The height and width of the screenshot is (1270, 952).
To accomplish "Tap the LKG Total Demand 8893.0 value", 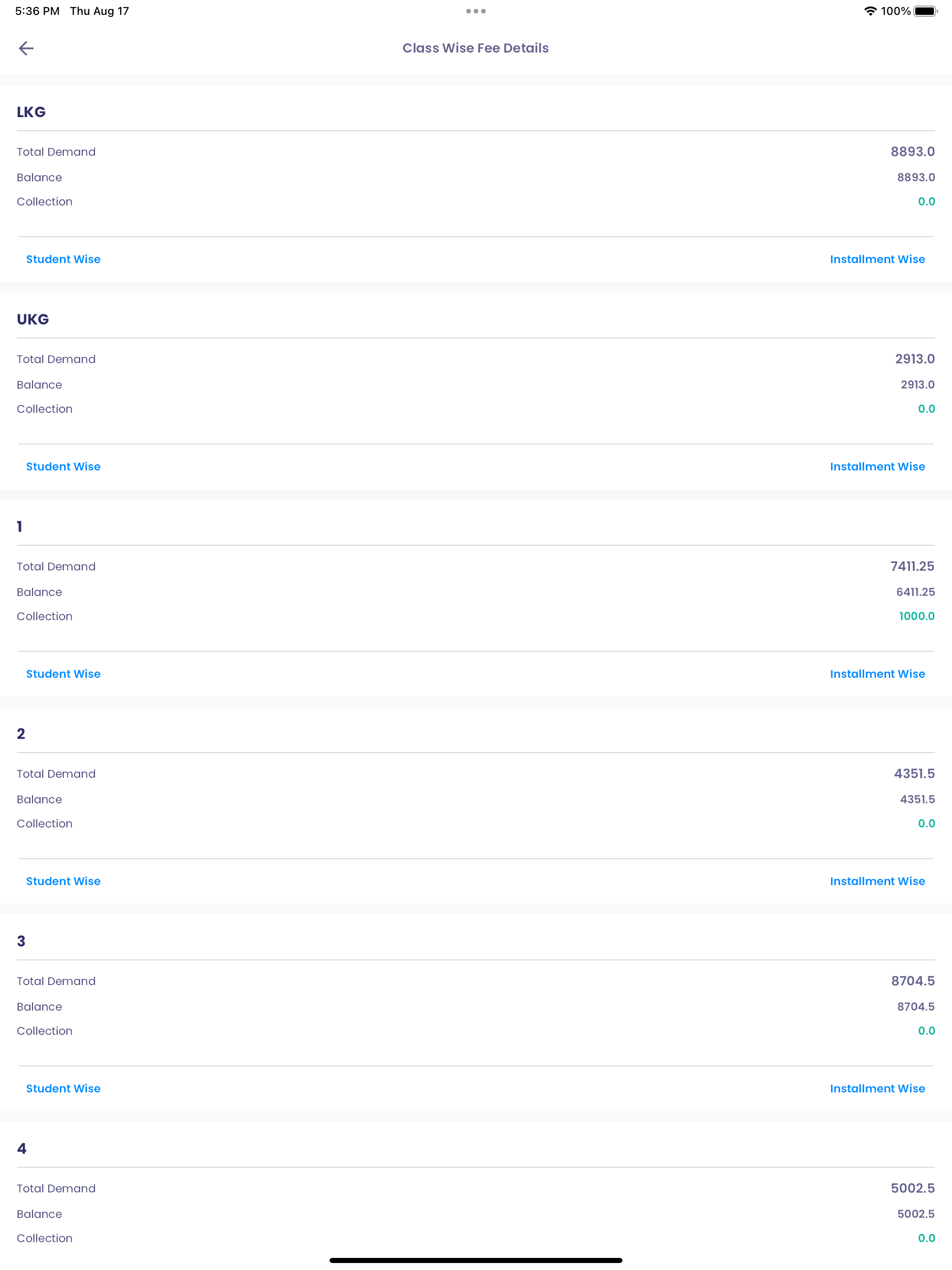I will tap(912, 152).
